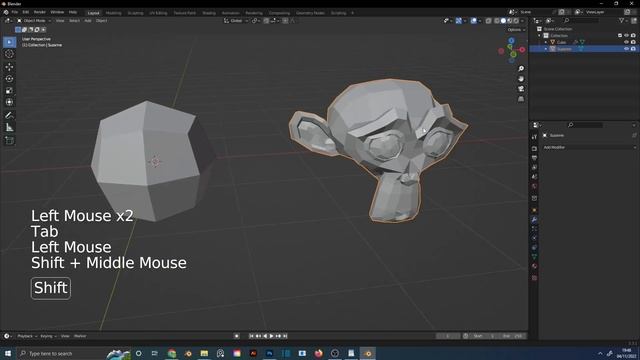Collapse the Collection tree in outliner

(540, 36)
